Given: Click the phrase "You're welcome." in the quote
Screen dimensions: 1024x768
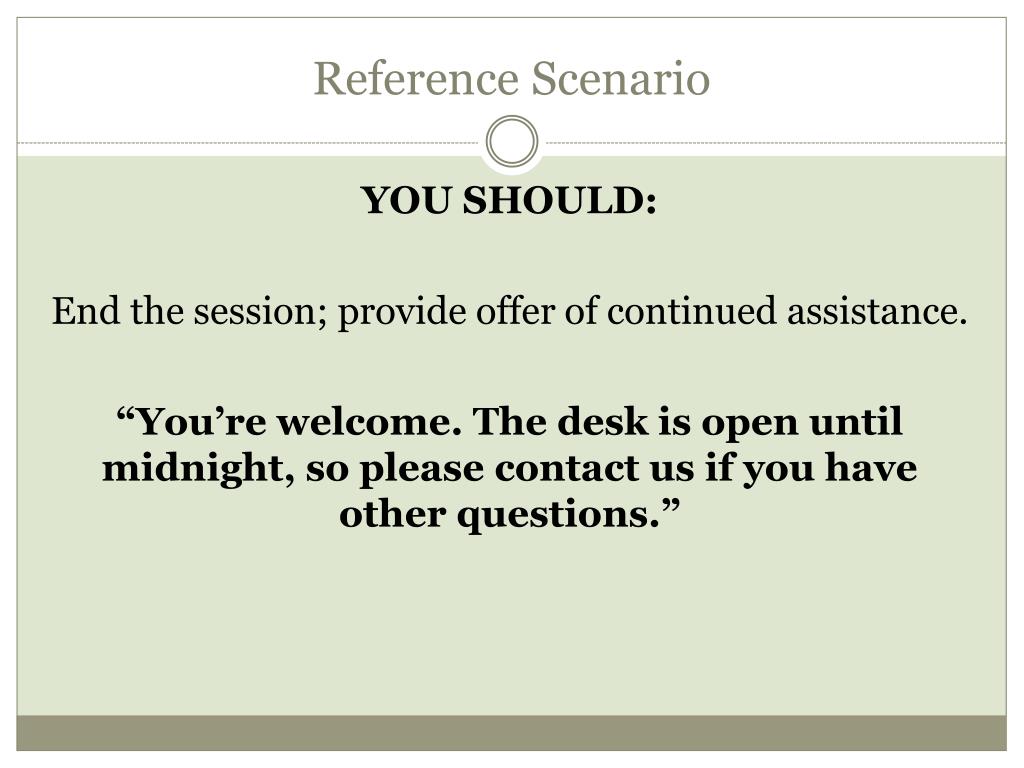Looking at the screenshot, I should point(289,422).
